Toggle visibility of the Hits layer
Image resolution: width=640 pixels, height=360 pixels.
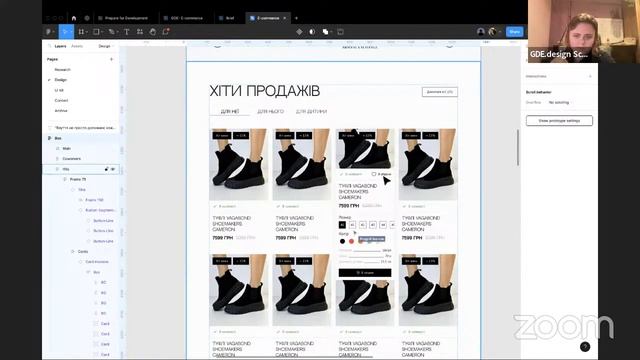[x=113, y=169]
